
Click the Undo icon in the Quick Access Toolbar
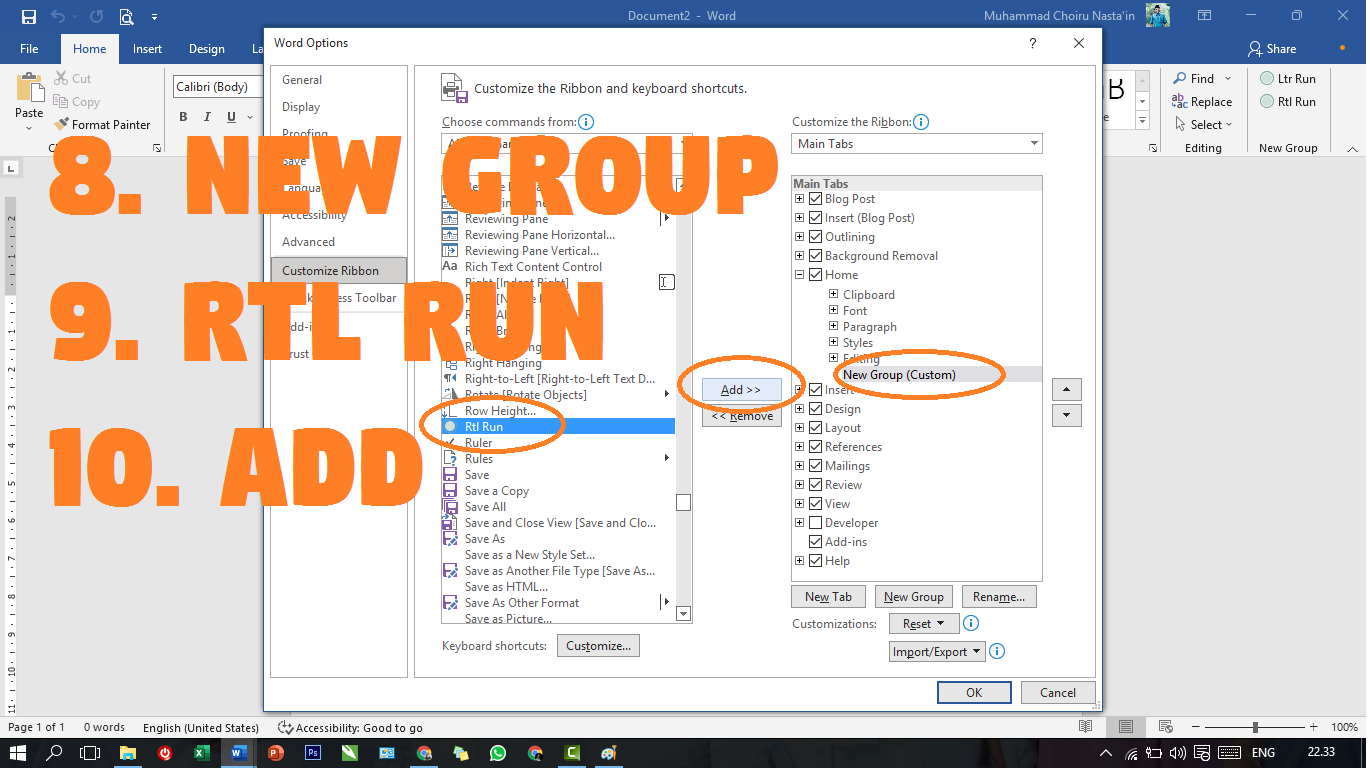coord(58,16)
